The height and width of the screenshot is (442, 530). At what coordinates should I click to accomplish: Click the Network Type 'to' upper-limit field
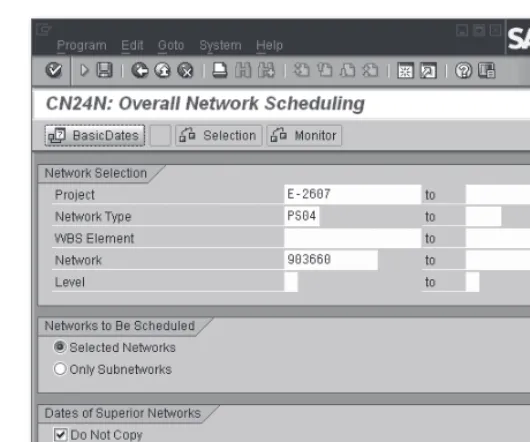[483, 216]
